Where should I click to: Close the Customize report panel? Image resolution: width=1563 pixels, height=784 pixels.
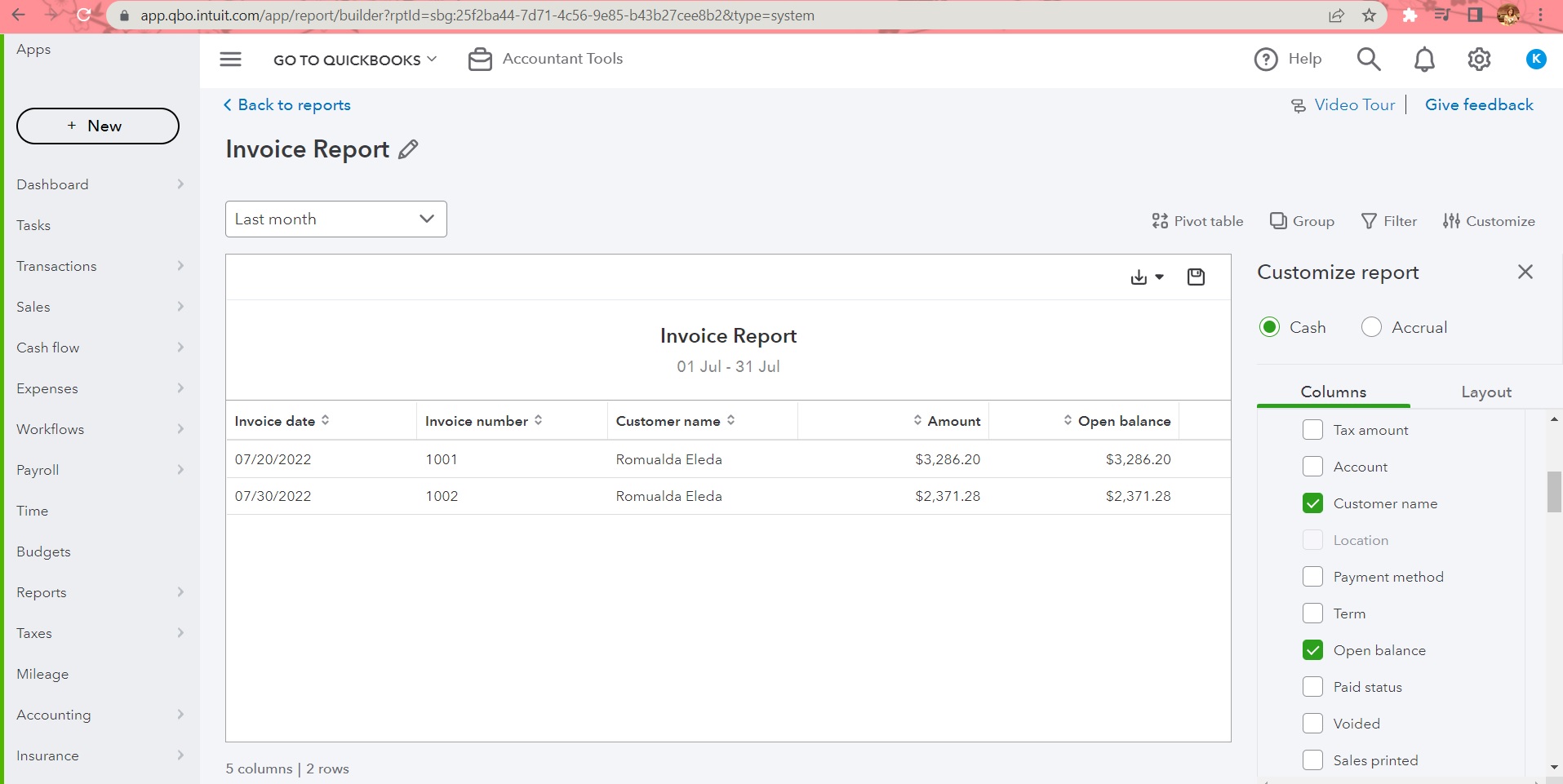[x=1525, y=272]
